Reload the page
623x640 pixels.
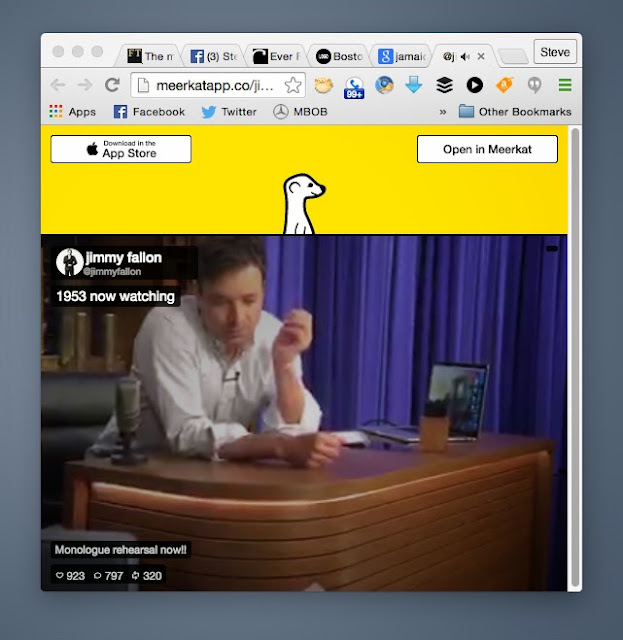112,85
